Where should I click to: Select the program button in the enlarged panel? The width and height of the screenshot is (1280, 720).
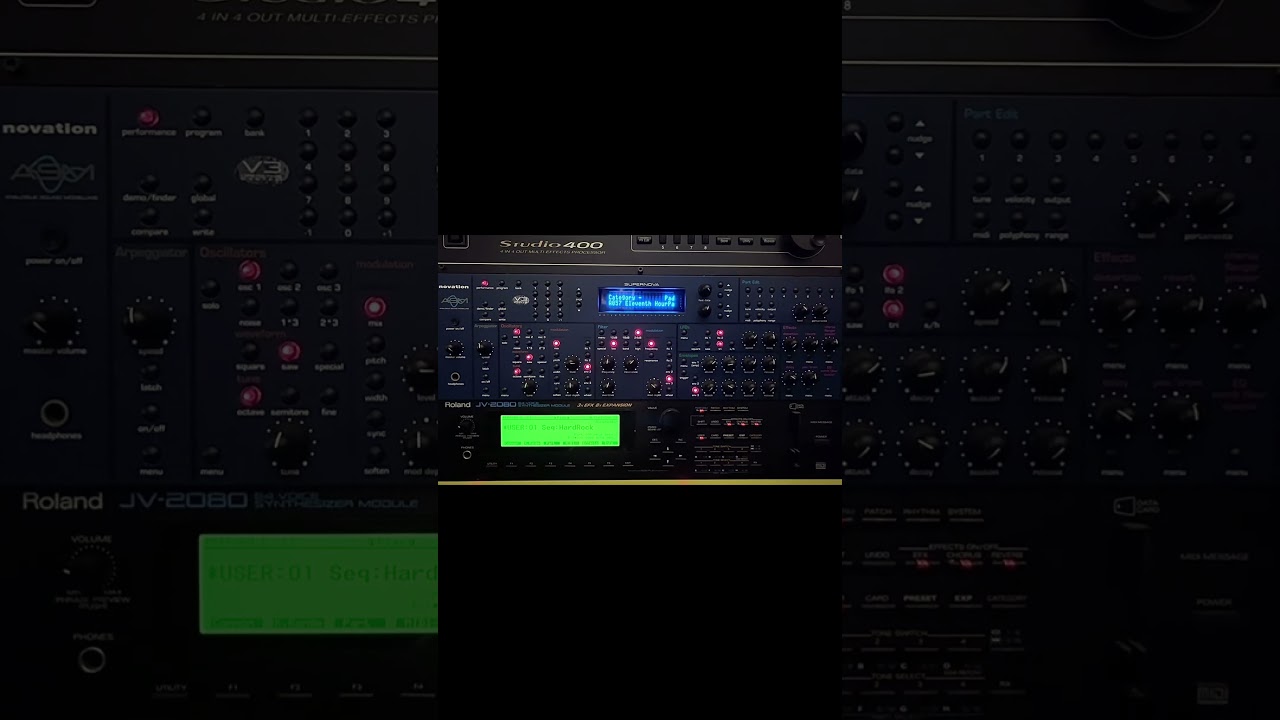(203, 117)
